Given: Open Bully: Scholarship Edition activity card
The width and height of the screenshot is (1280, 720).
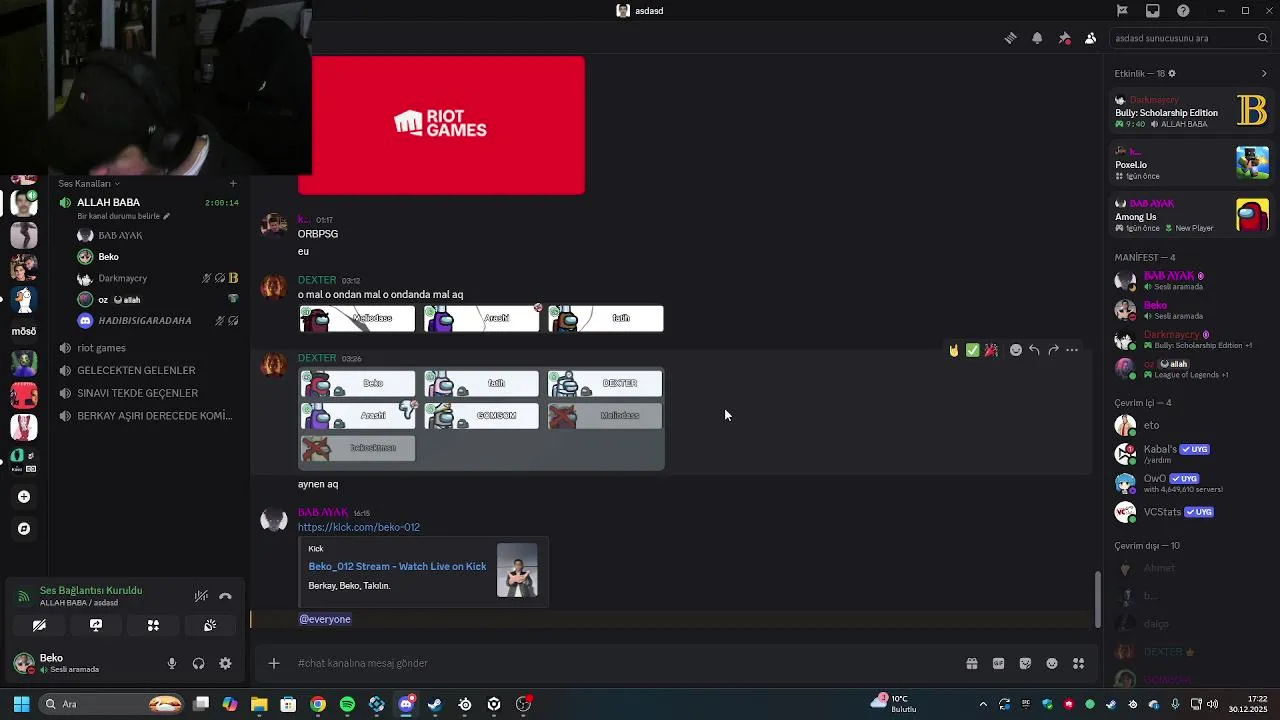Looking at the screenshot, I should (1192, 111).
